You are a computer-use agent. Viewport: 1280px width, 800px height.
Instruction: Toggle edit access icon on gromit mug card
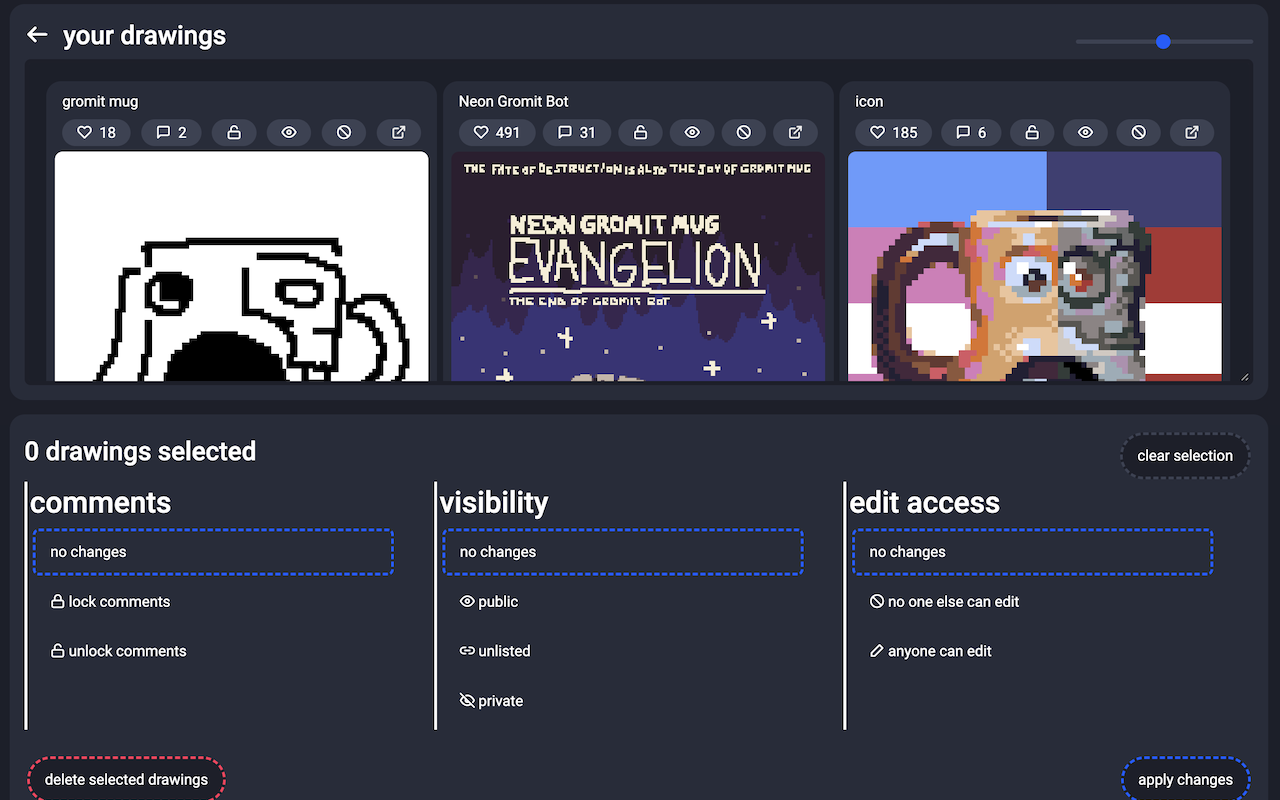(x=344, y=132)
